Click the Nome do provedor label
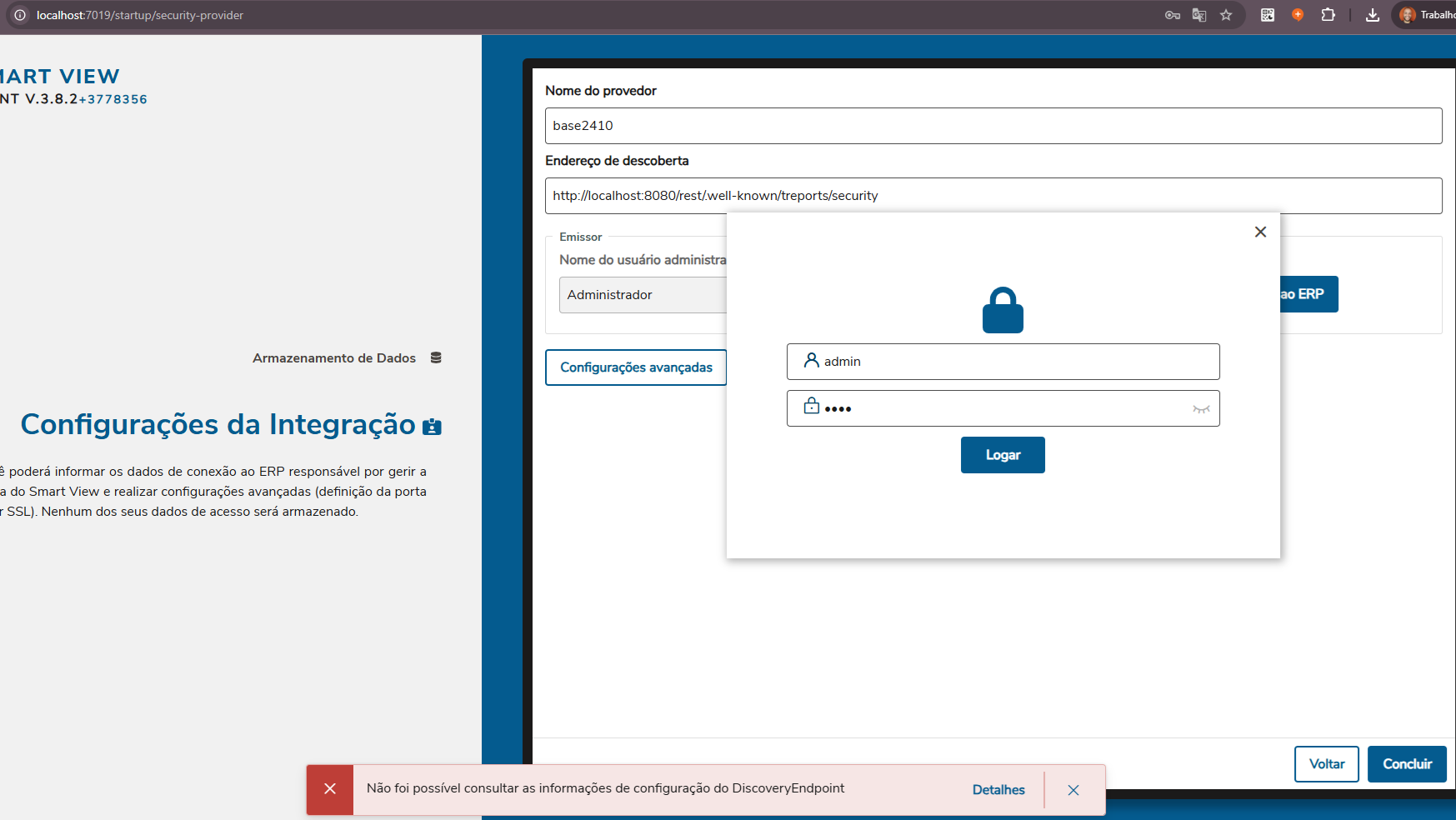Screen dimensions: 1456x820 (601, 91)
